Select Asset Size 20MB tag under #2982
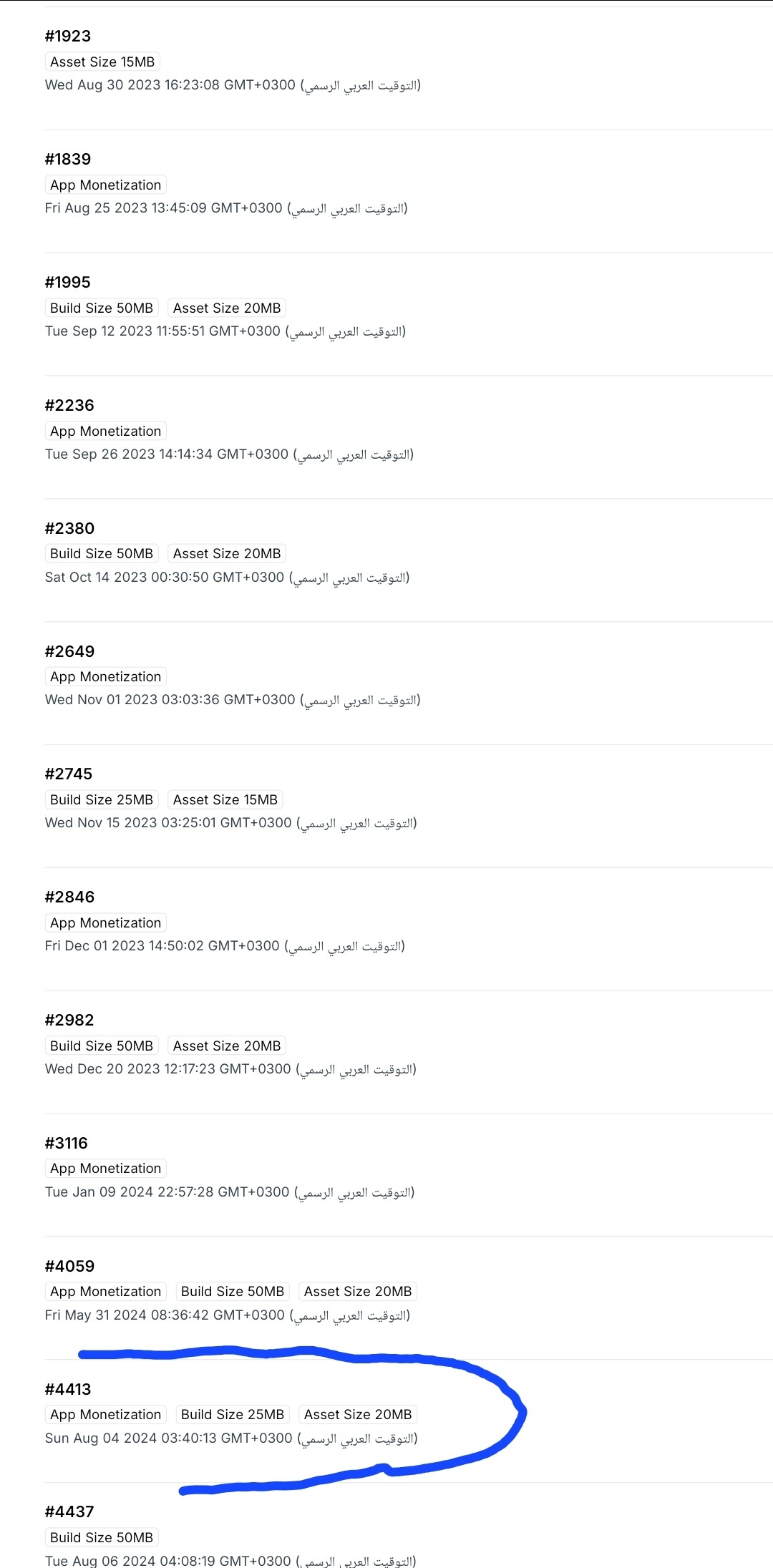The width and height of the screenshot is (773, 1568). (227, 1046)
